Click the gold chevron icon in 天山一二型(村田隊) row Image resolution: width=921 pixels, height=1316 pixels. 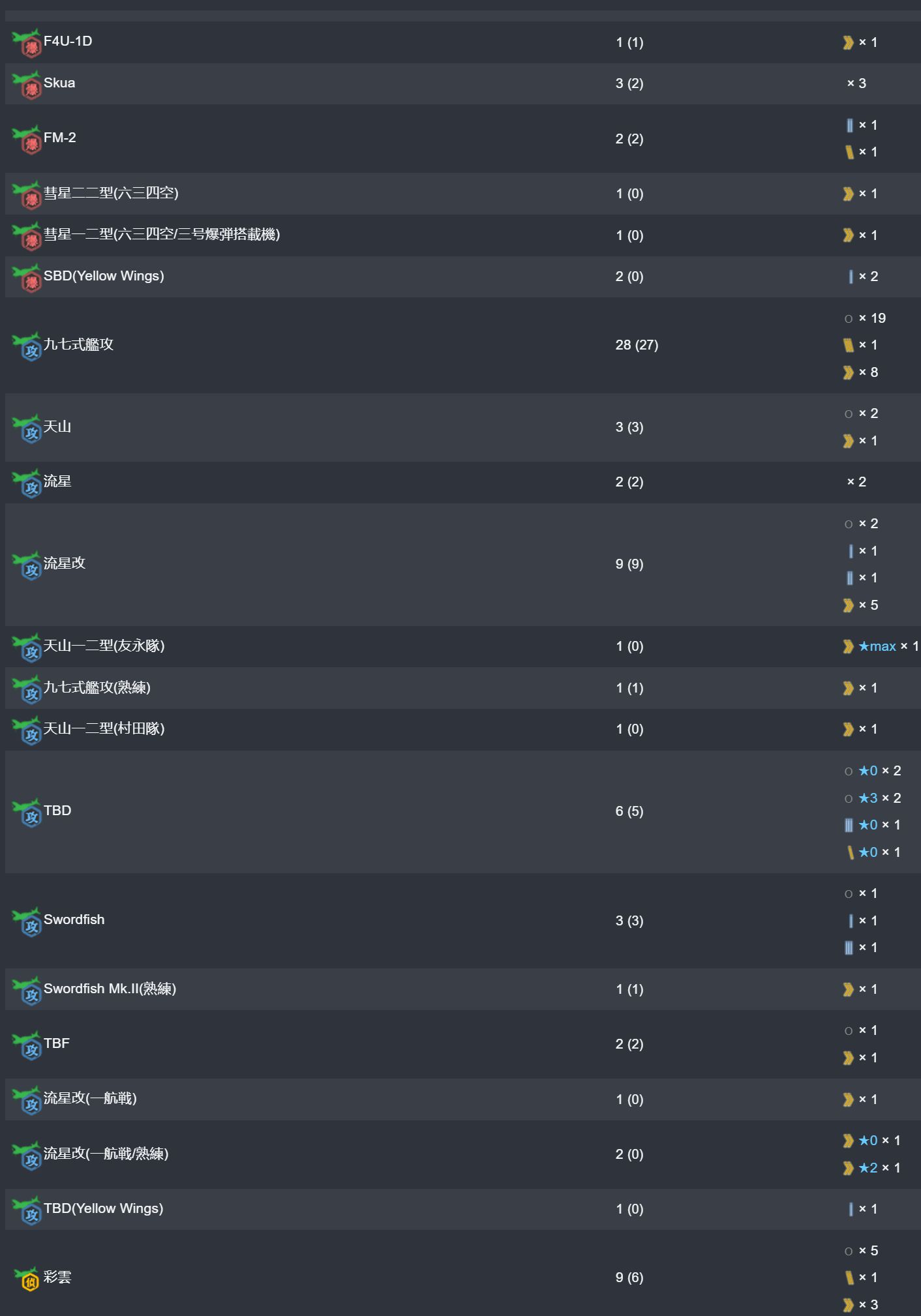848,729
